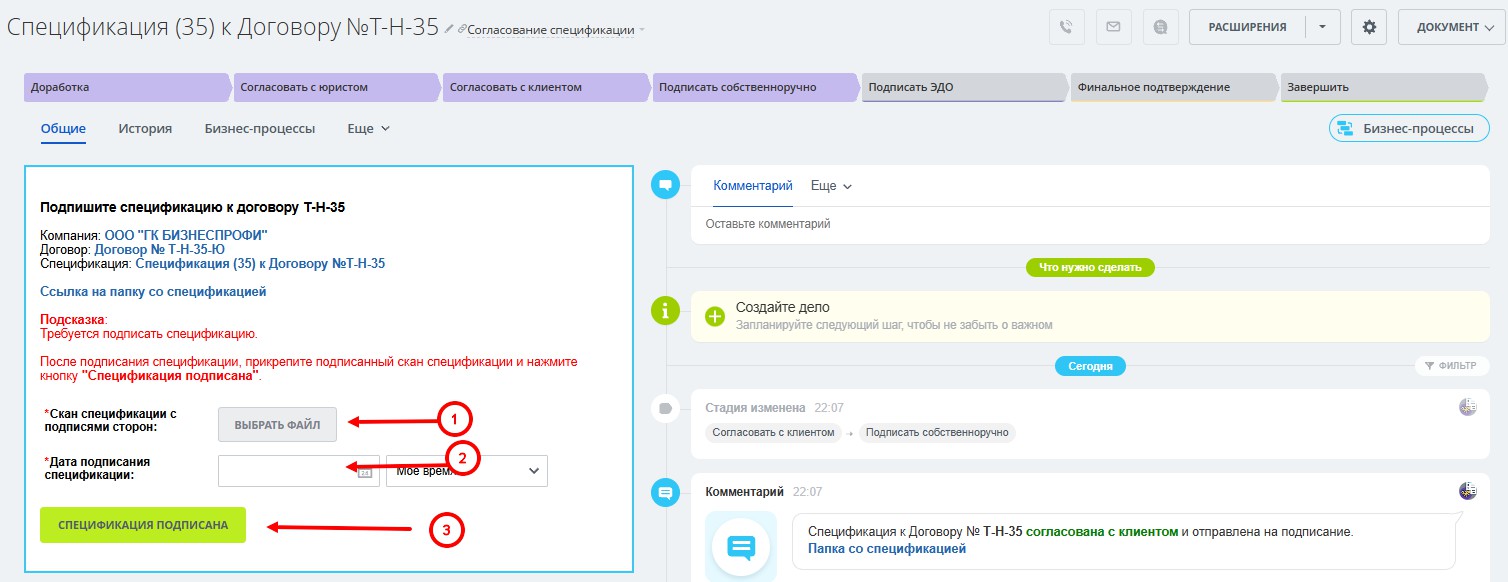Select the Завершить stage

click(1384, 87)
